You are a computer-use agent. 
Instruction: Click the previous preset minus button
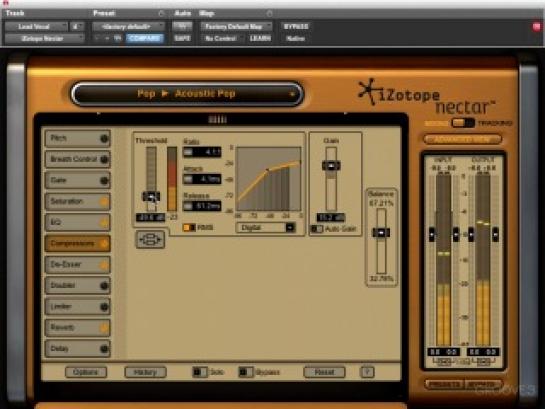pyautogui.click(x=97, y=38)
